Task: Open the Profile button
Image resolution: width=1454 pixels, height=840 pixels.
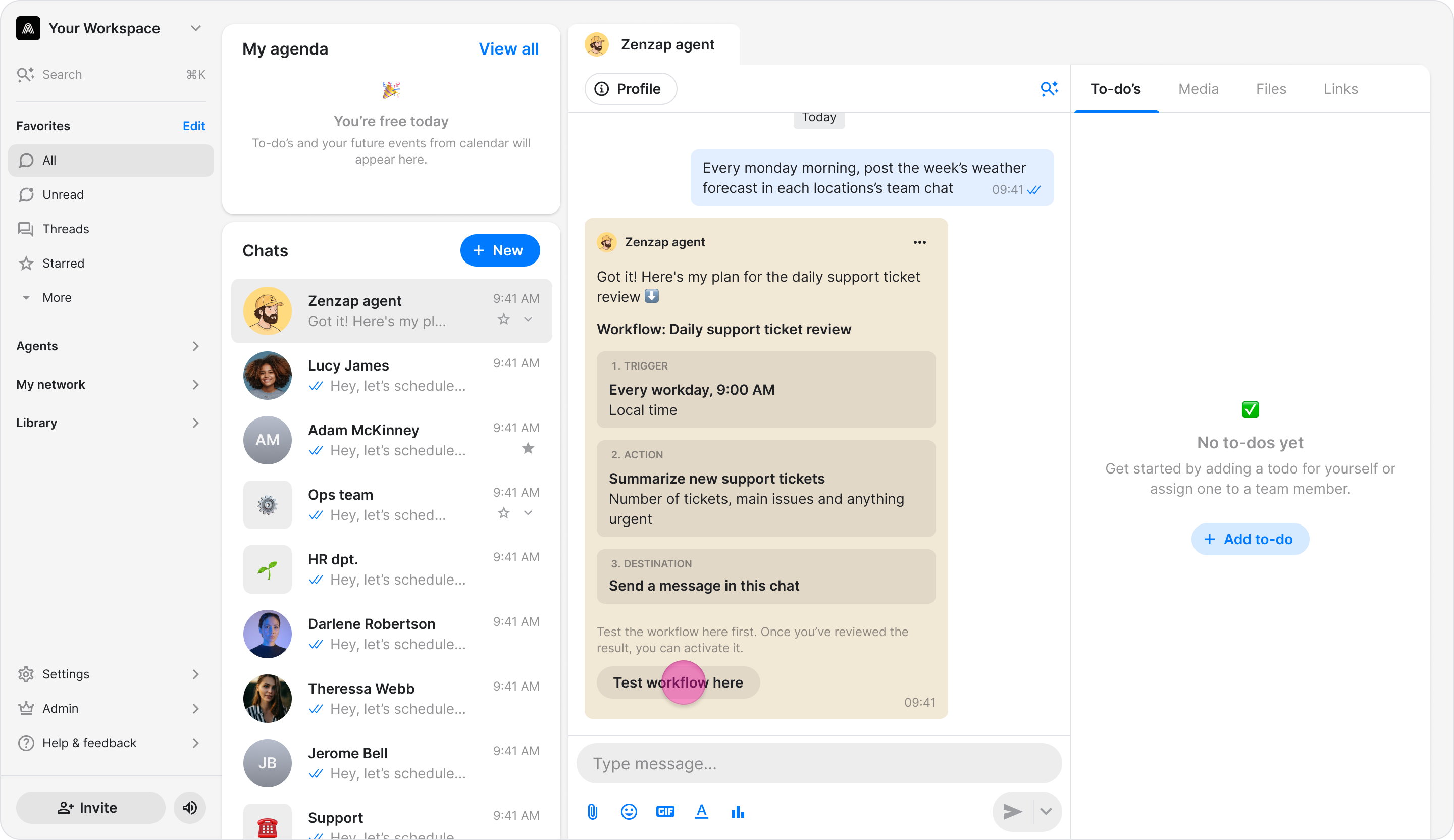Action: point(631,89)
